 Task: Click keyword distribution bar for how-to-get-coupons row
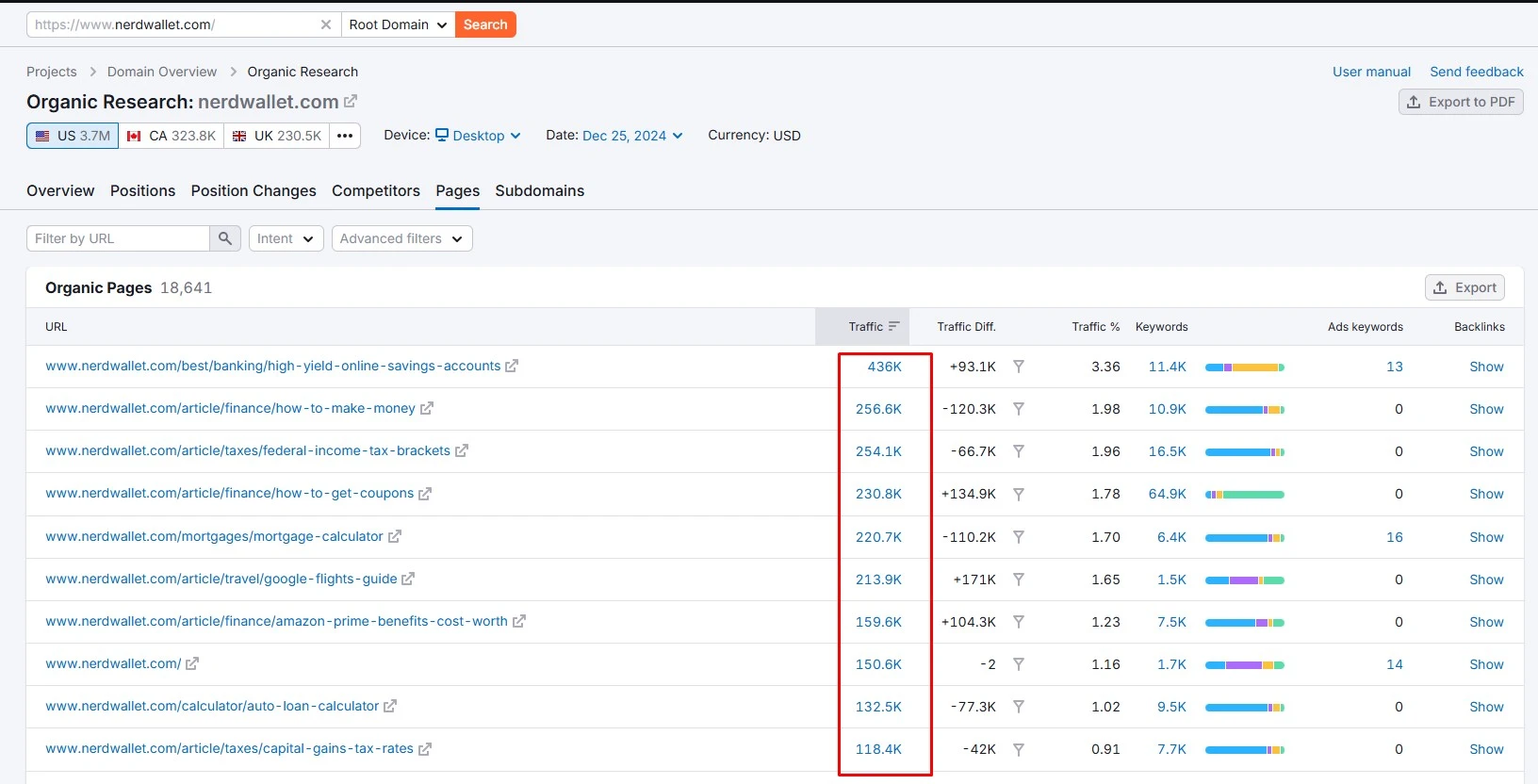coord(1244,494)
